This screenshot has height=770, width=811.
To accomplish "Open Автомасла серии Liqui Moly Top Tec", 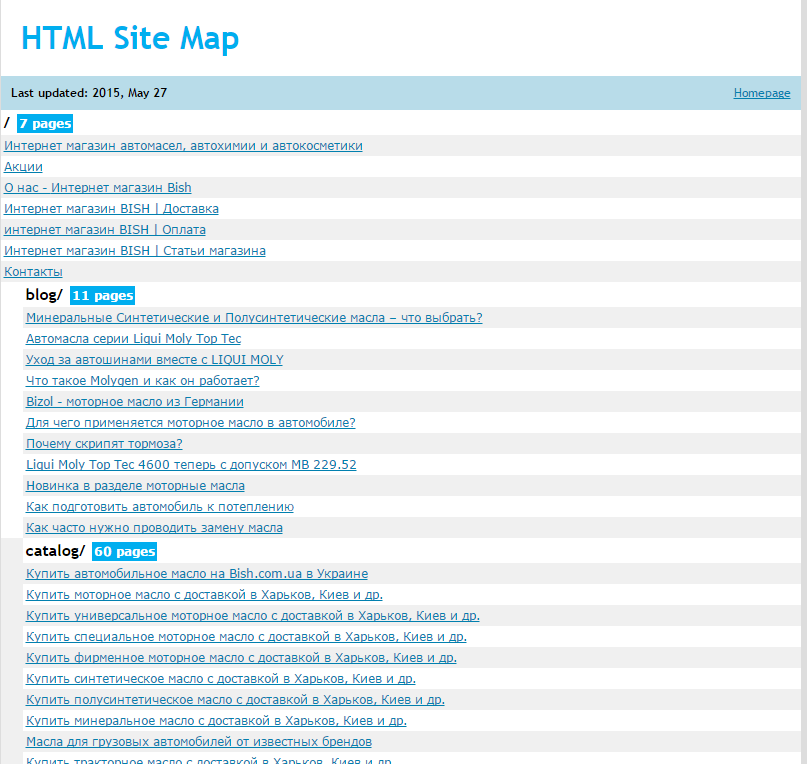I will click(x=133, y=339).
